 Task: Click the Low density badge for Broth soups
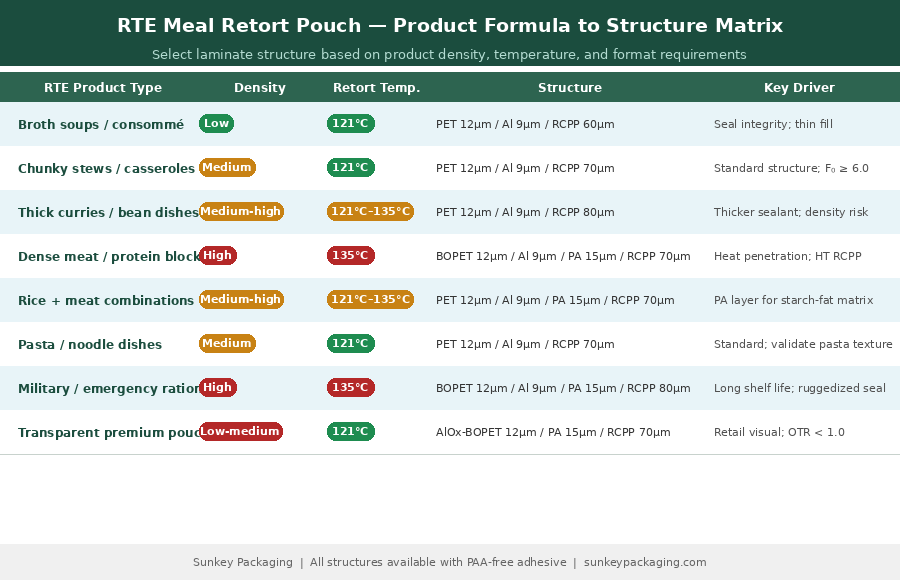pyautogui.click(x=216, y=124)
